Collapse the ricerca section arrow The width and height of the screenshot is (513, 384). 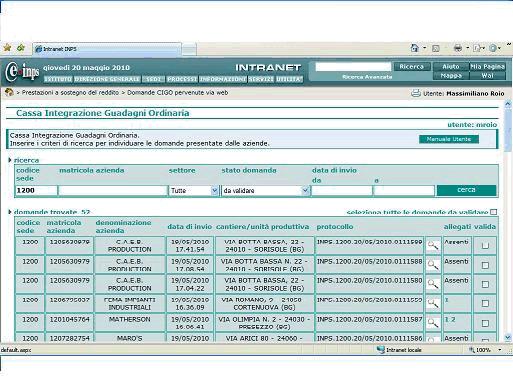click(x=10, y=160)
